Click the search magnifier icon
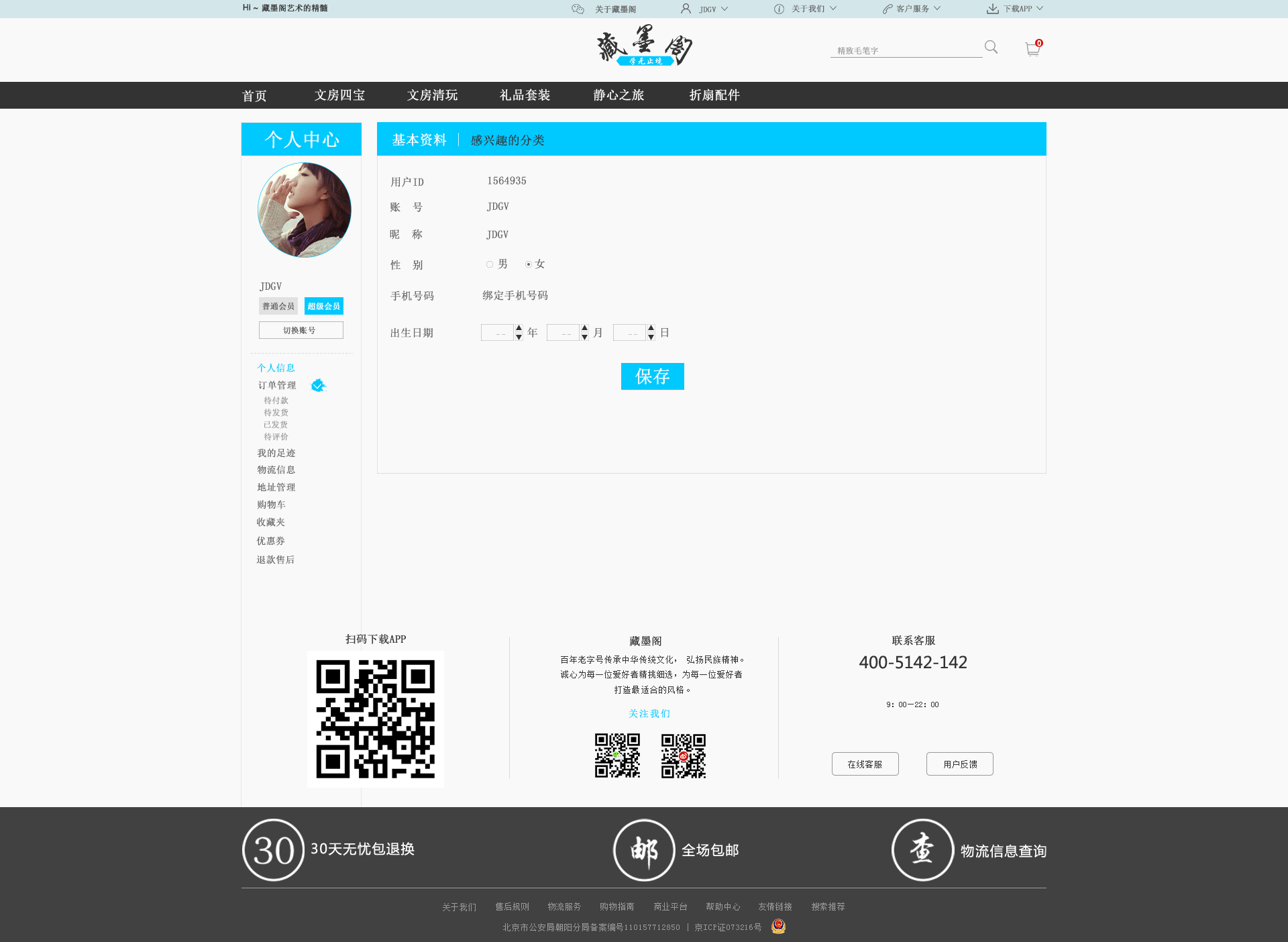The width and height of the screenshot is (1288, 942). (x=991, y=47)
